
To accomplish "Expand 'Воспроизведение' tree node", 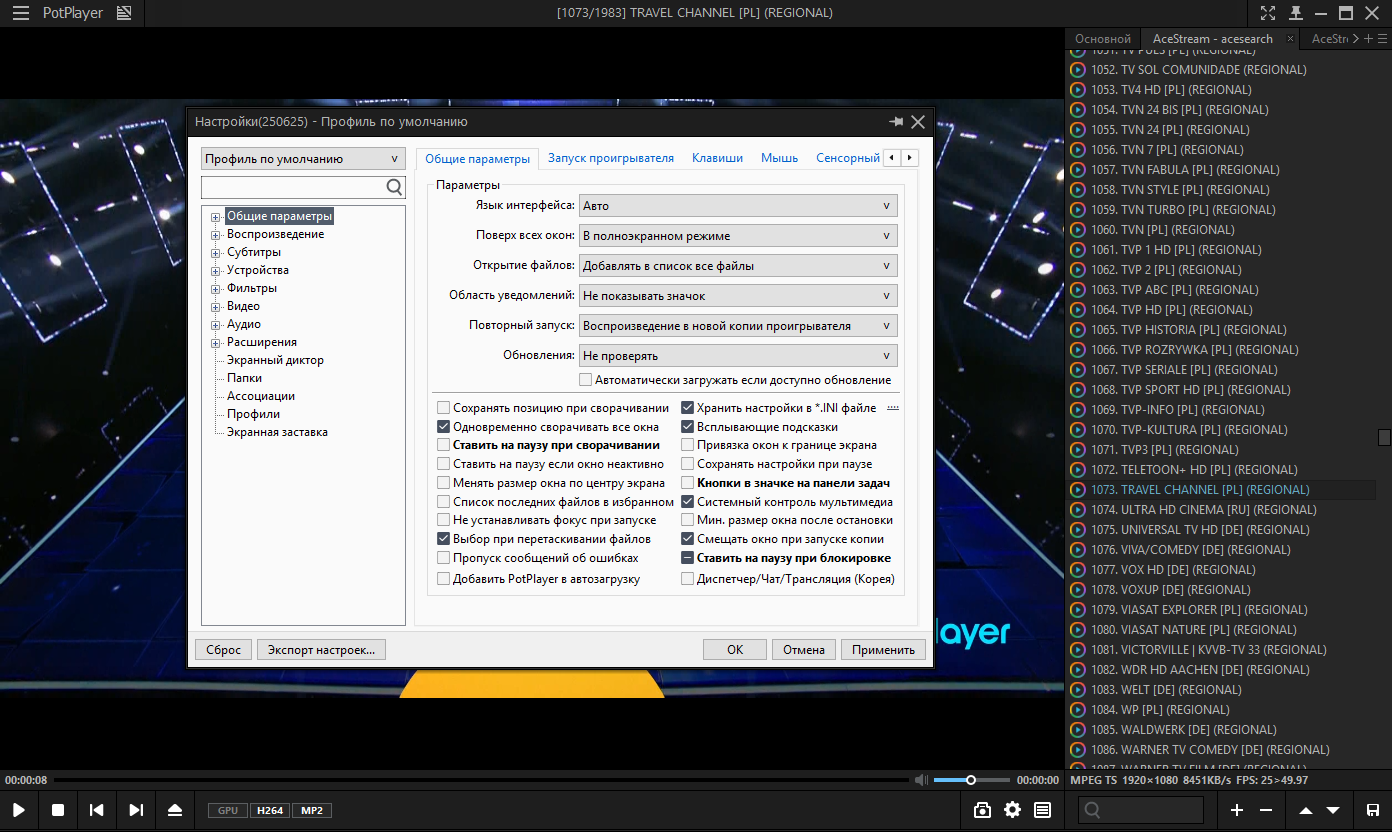I will click(215, 235).
